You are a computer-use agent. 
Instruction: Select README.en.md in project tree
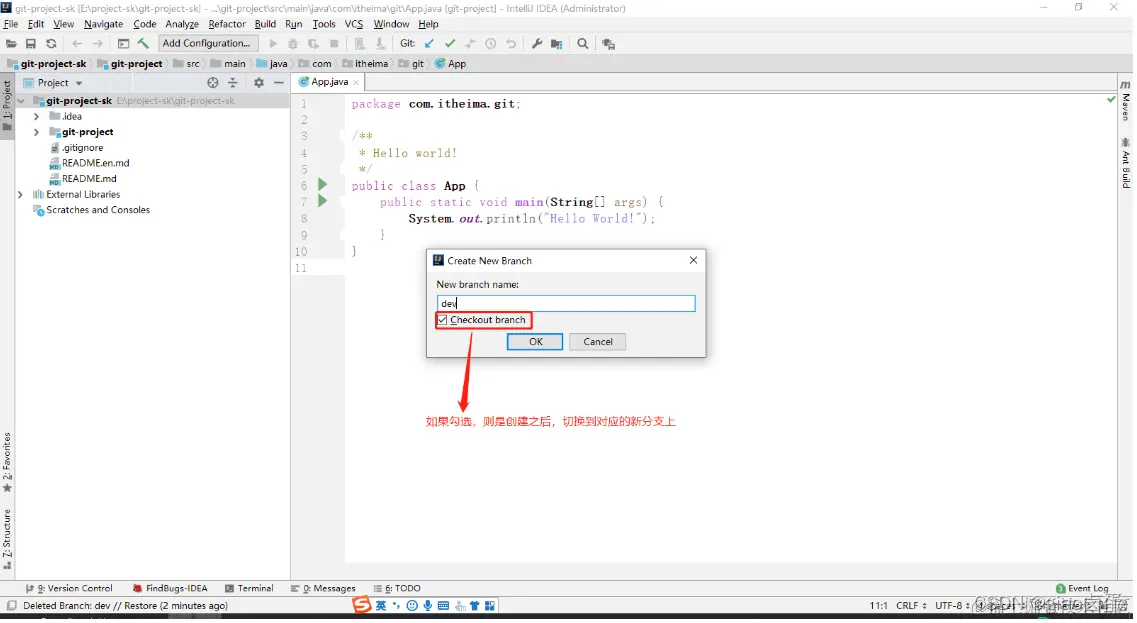pos(89,163)
